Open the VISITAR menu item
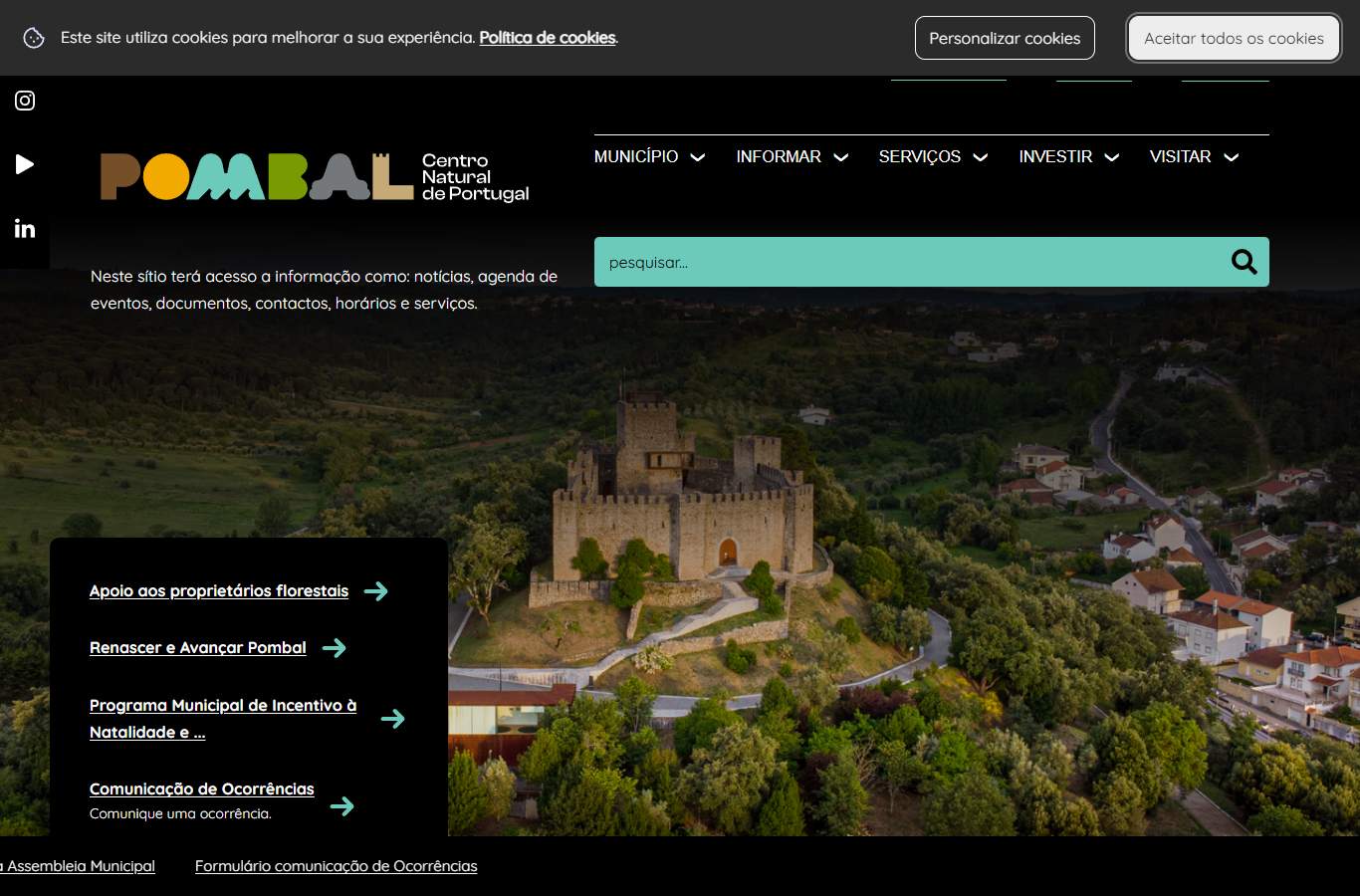The width and height of the screenshot is (1360, 896). pyautogui.click(x=1180, y=156)
